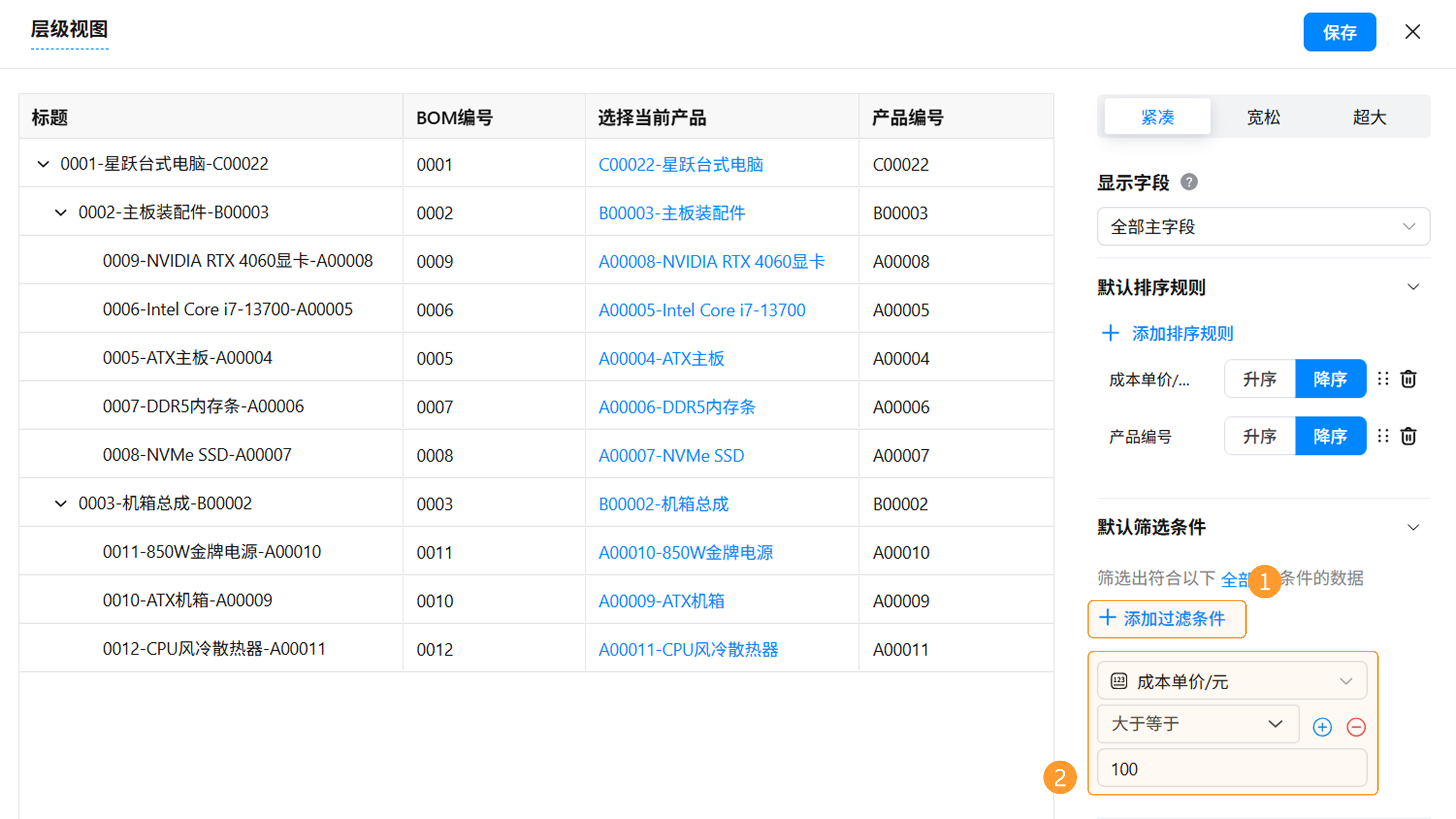Click help icon beside 显示字段
This screenshot has width=1456, height=819.
click(x=1189, y=182)
